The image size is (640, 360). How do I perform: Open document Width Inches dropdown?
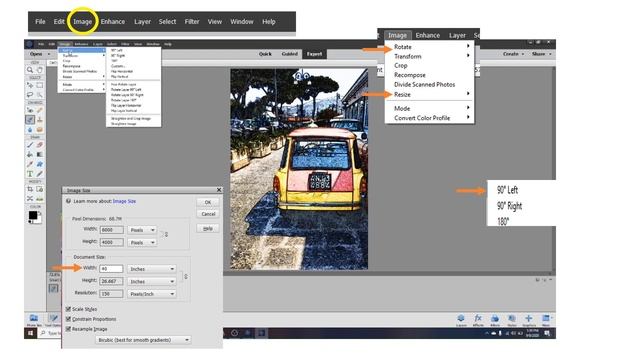coord(151,269)
